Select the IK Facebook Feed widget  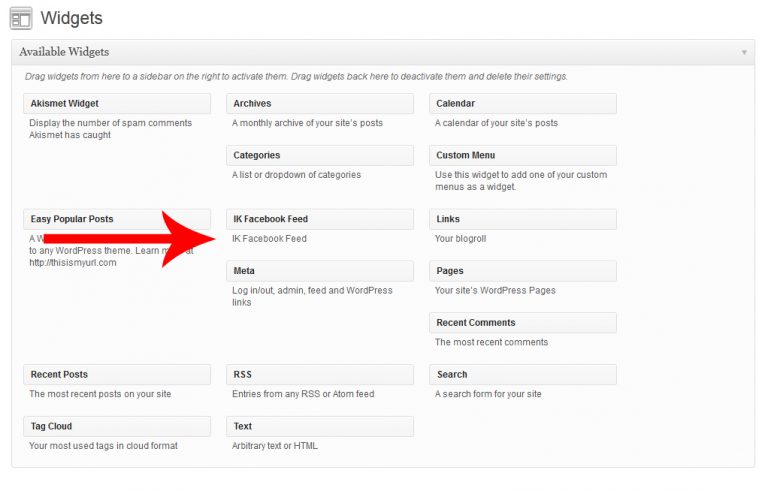tap(320, 219)
